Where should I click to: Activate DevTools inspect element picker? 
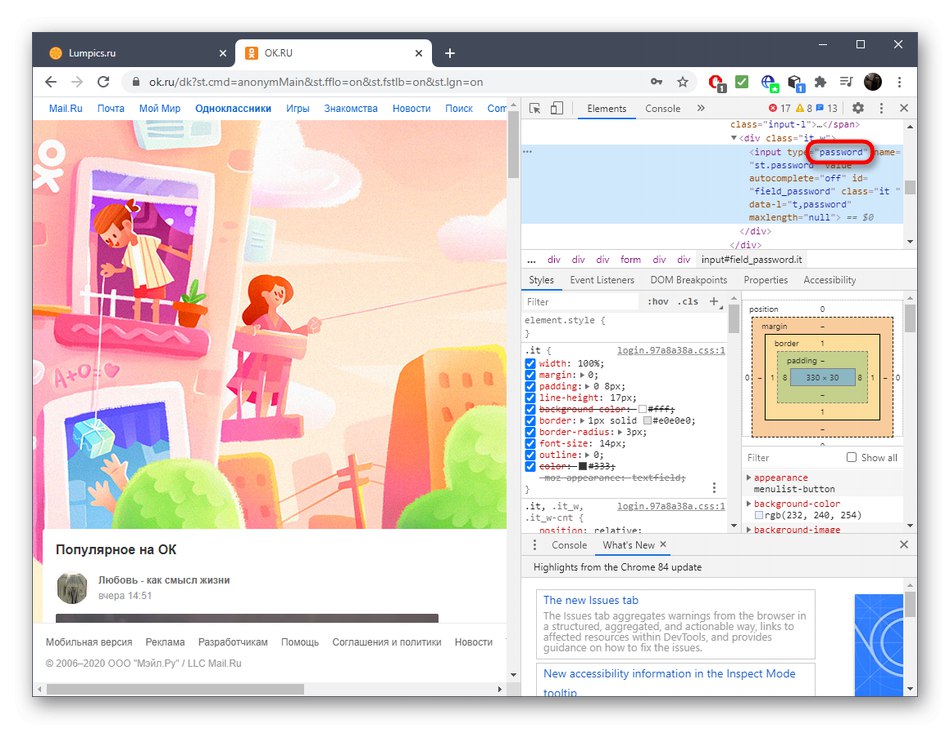click(534, 108)
